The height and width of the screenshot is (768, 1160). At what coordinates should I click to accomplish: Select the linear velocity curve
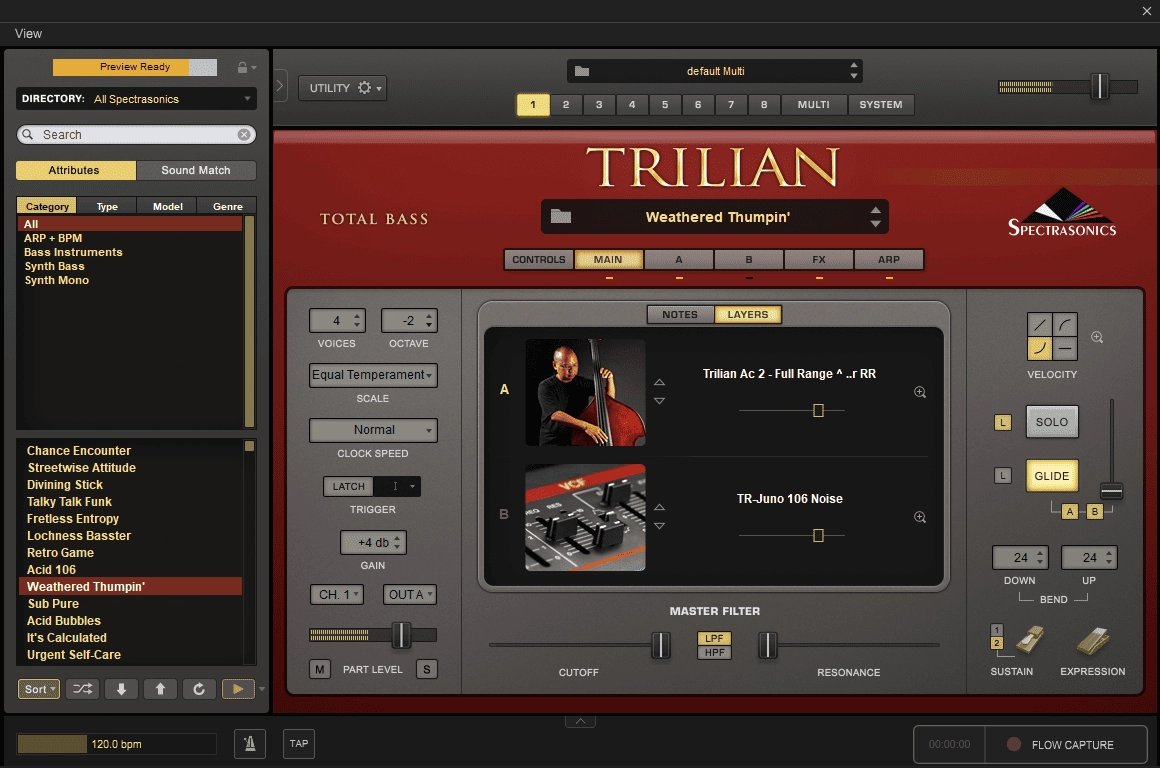tap(1039, 324)
